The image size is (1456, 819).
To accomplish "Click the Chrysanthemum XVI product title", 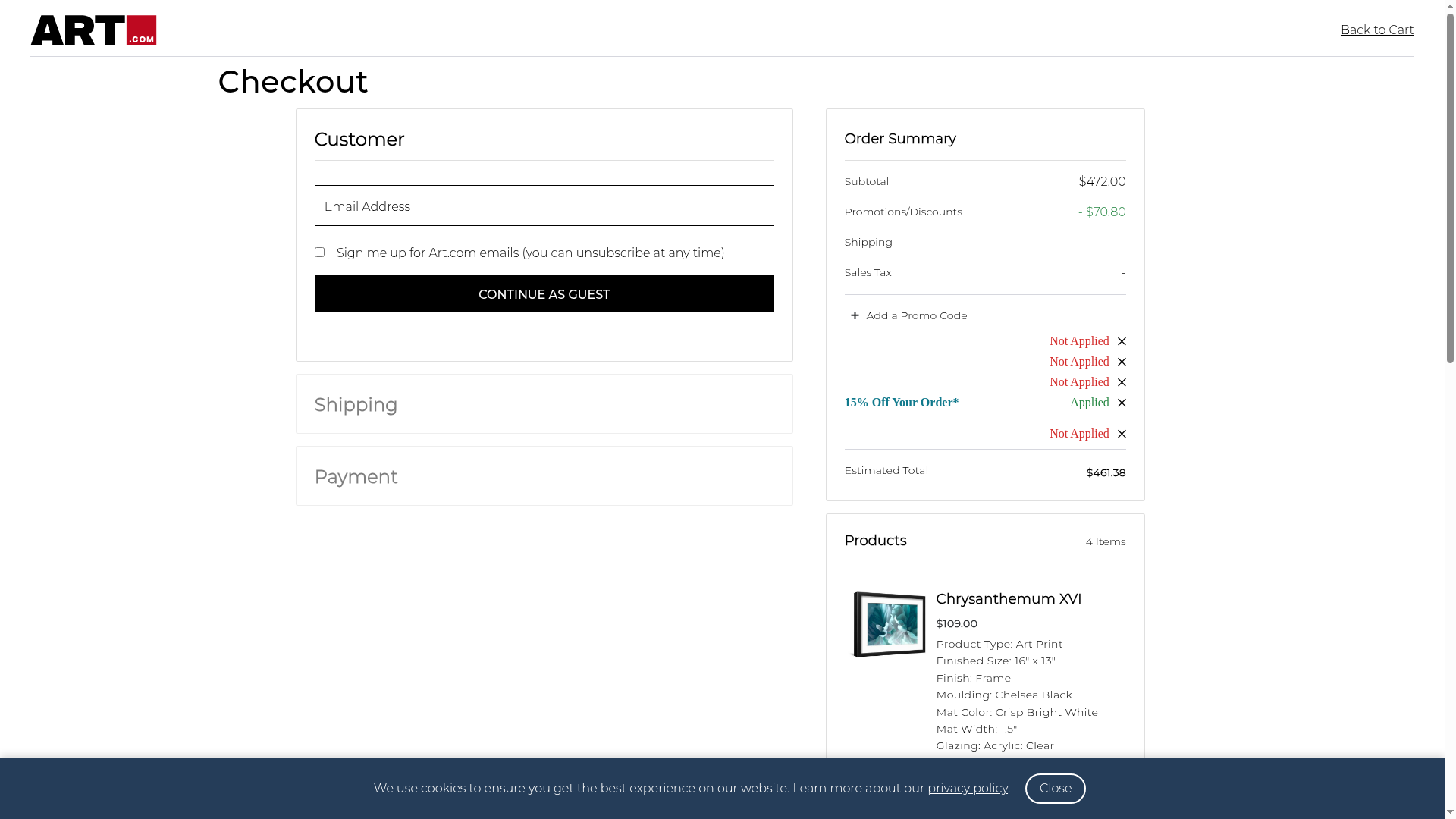I will pyautogui.click(x=1008, y=599).
